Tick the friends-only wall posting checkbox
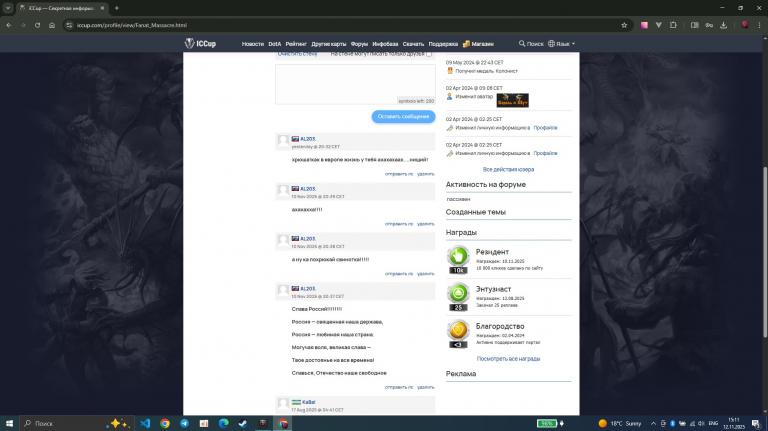Viewport: 768px width, 431px height. coord(429,54)
